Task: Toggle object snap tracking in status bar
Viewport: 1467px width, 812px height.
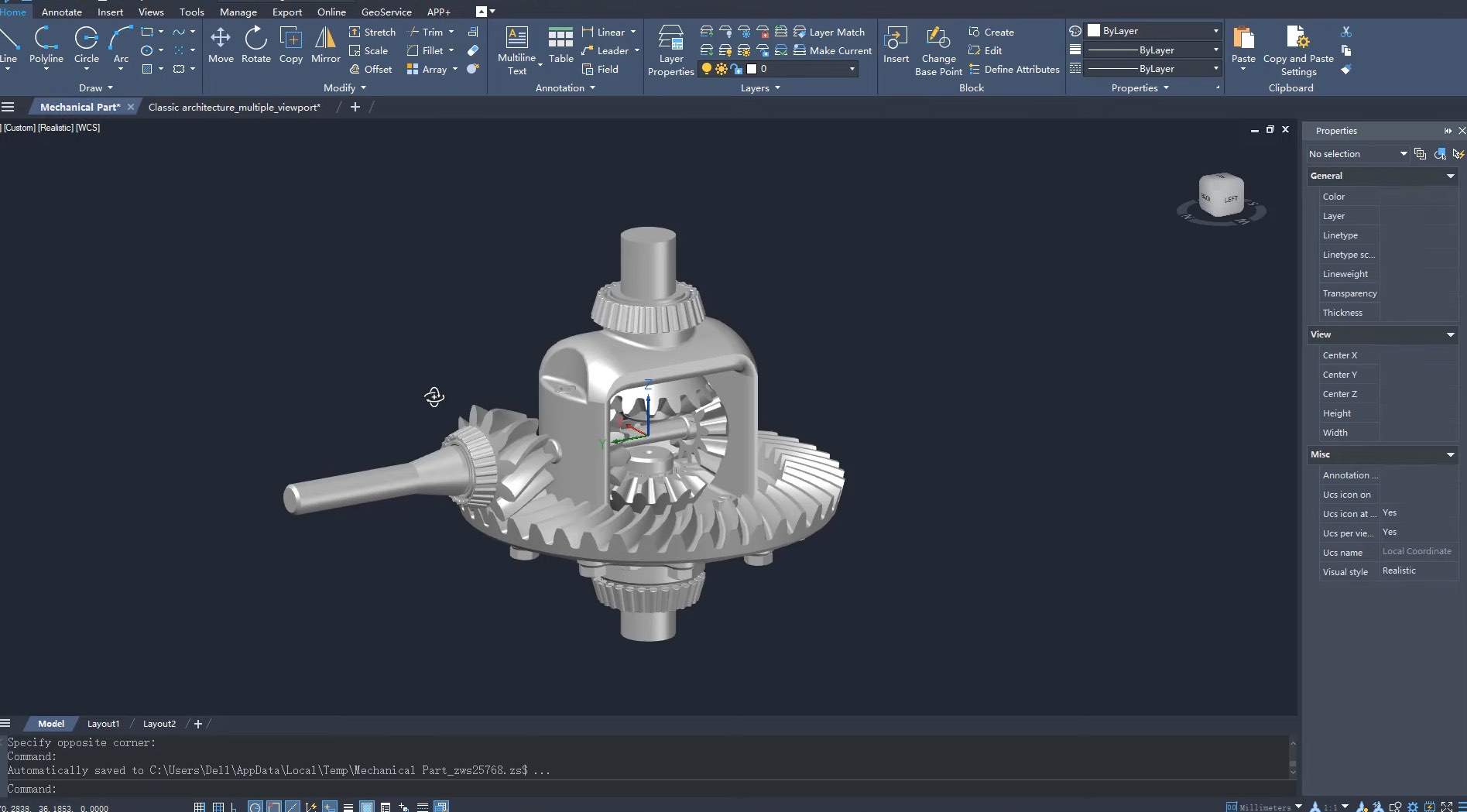Action: point(293,807)
